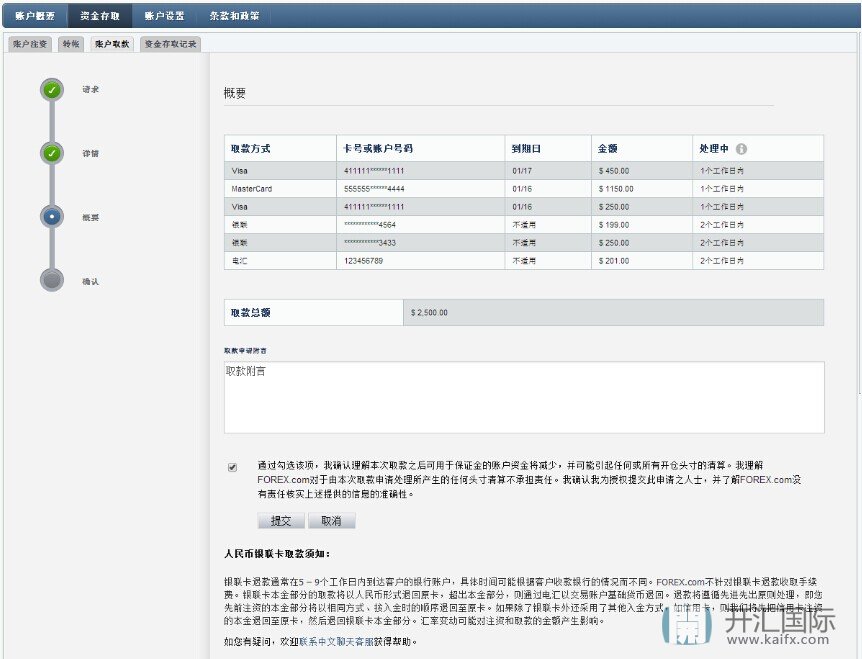The width and height of the screenshot is (862, 659).
Task: Click the gray 确认 step circle
Action: click(52, 280)
